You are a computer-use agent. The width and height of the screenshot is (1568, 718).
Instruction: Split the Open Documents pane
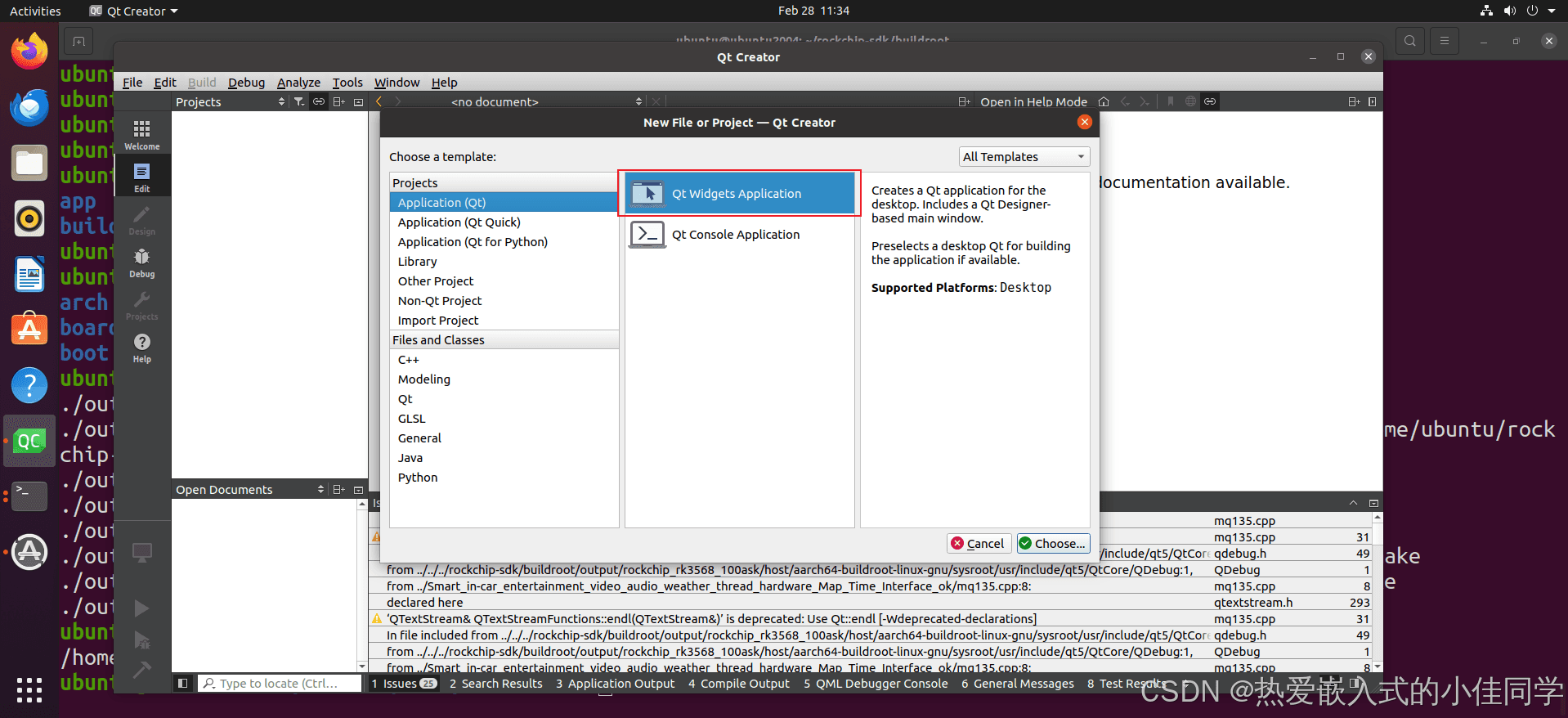pyautogui.click(x=338, y=489)
